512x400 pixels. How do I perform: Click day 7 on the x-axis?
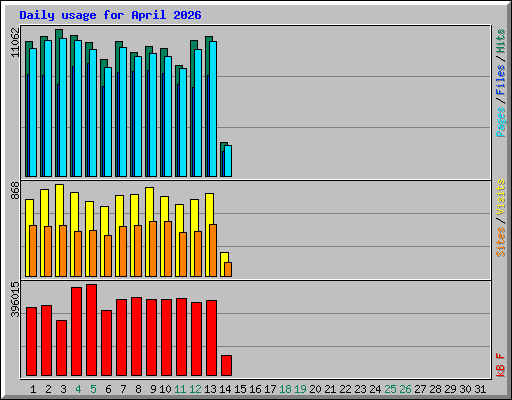(123, 389)
